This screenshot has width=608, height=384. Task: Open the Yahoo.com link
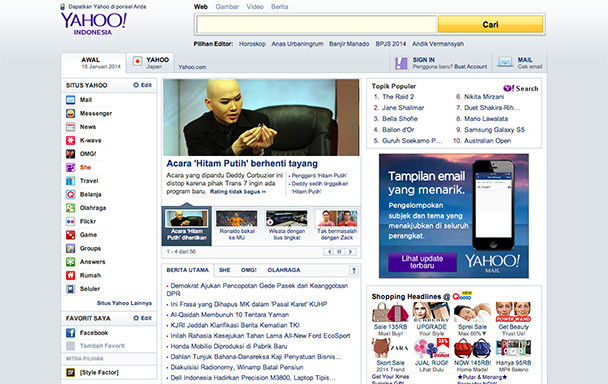[x=192, y=67]
